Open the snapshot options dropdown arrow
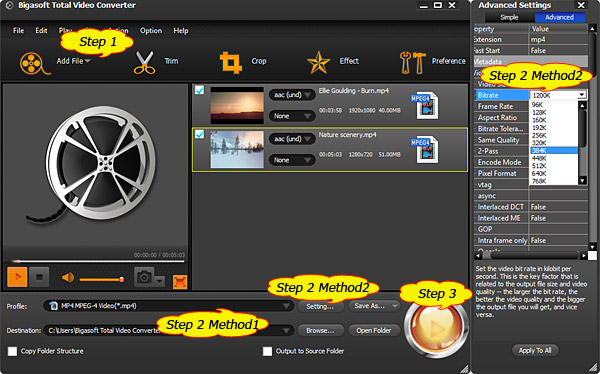 click(160, 281)
